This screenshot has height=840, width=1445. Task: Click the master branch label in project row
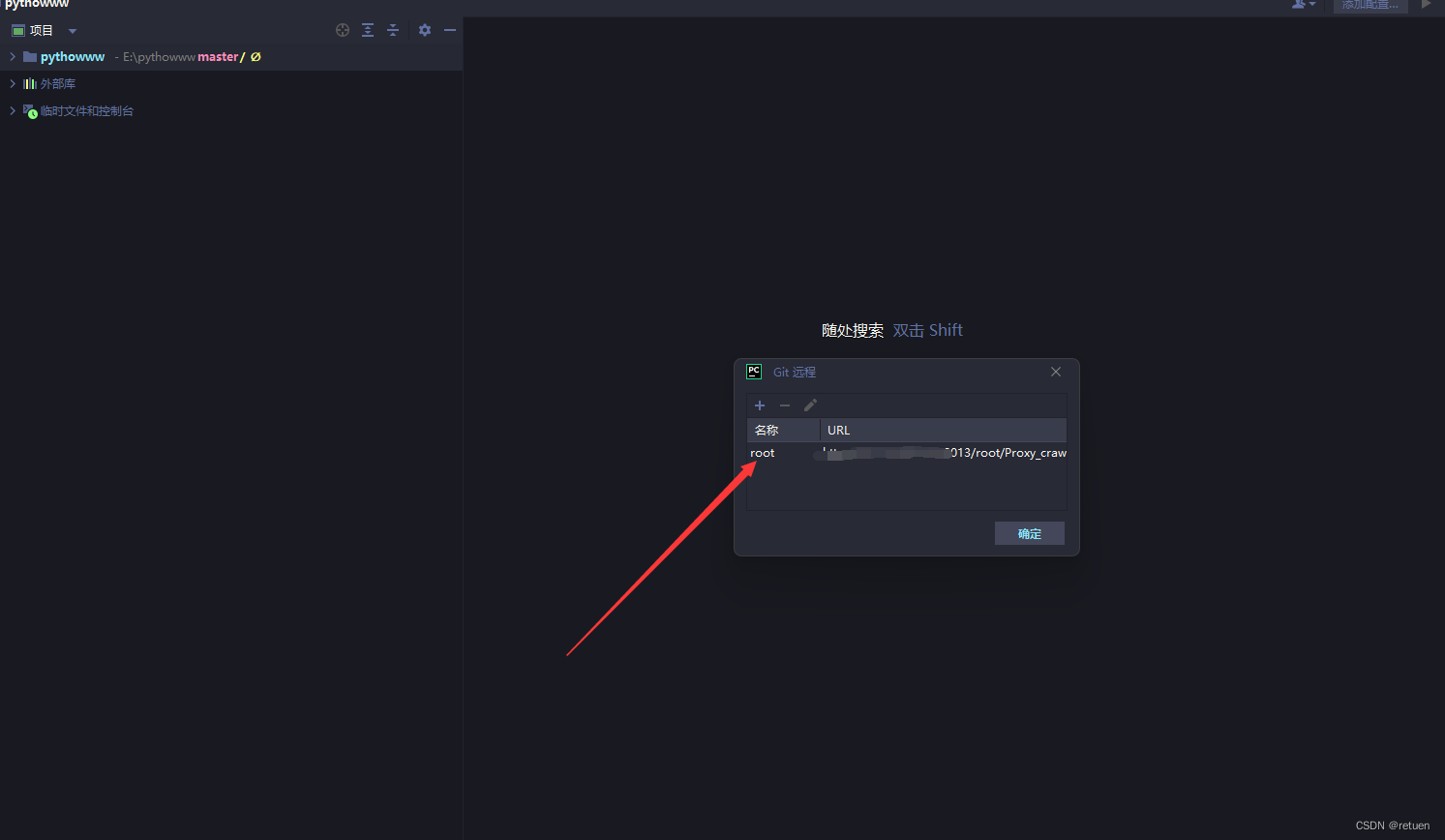[x=218, y=57]
